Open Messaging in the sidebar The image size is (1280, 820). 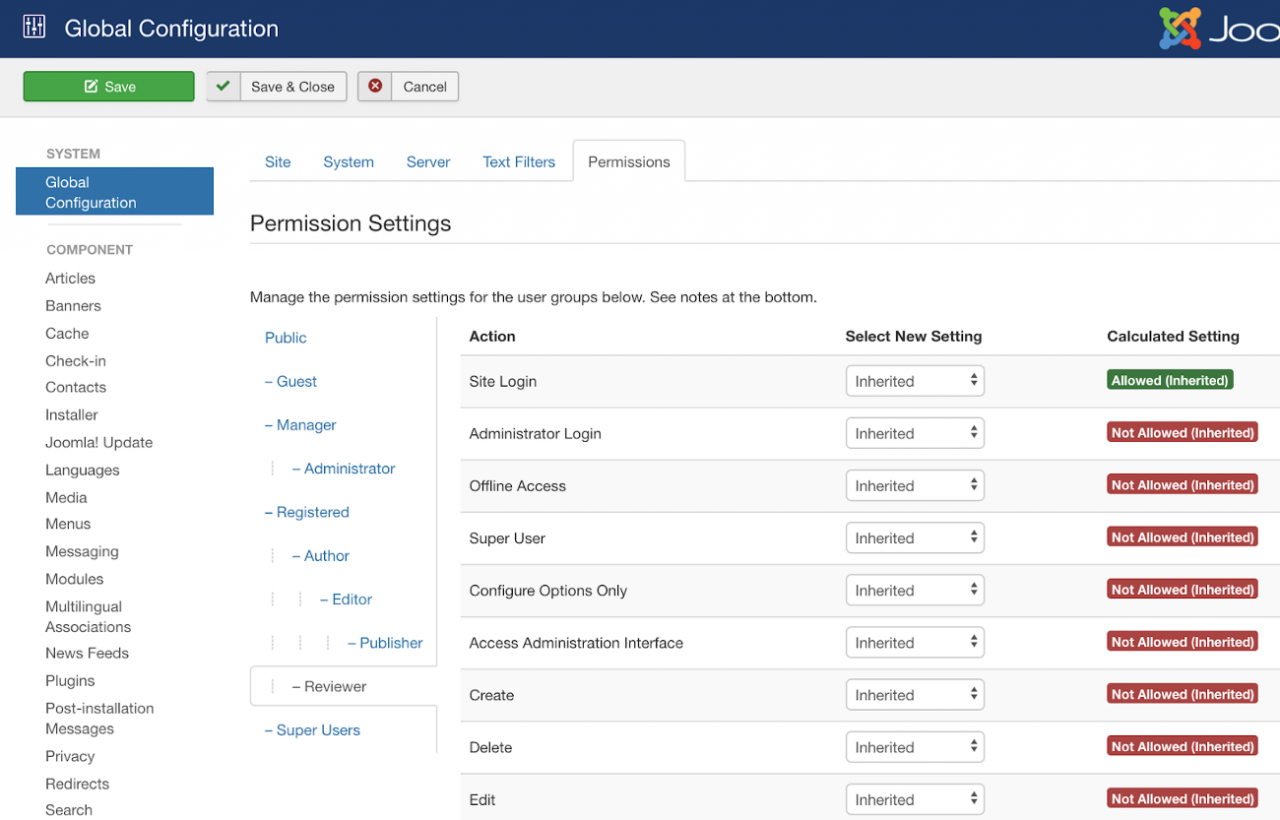point(82,552)
